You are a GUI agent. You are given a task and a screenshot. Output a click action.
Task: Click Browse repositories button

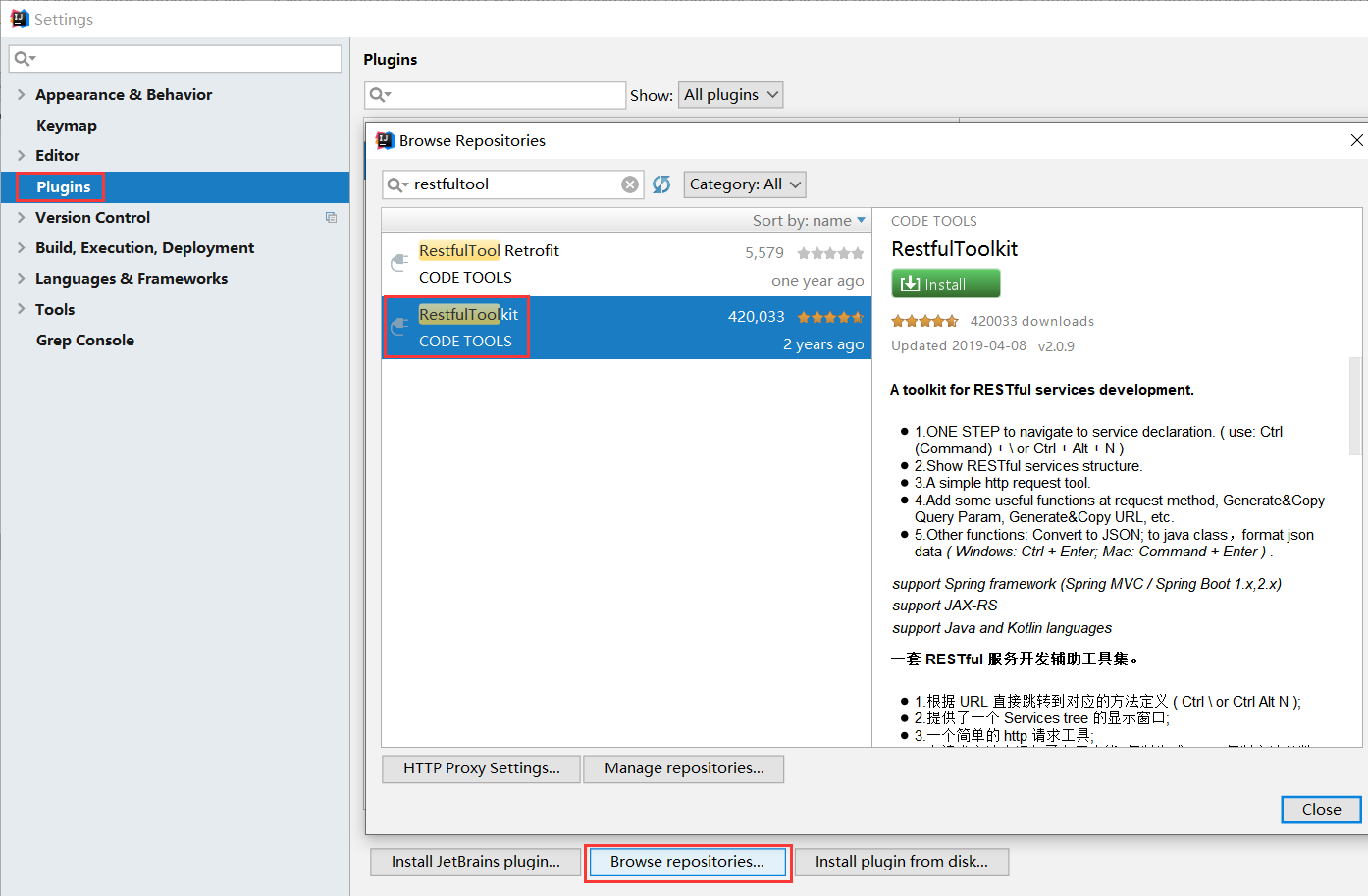(x=687, y=862)
